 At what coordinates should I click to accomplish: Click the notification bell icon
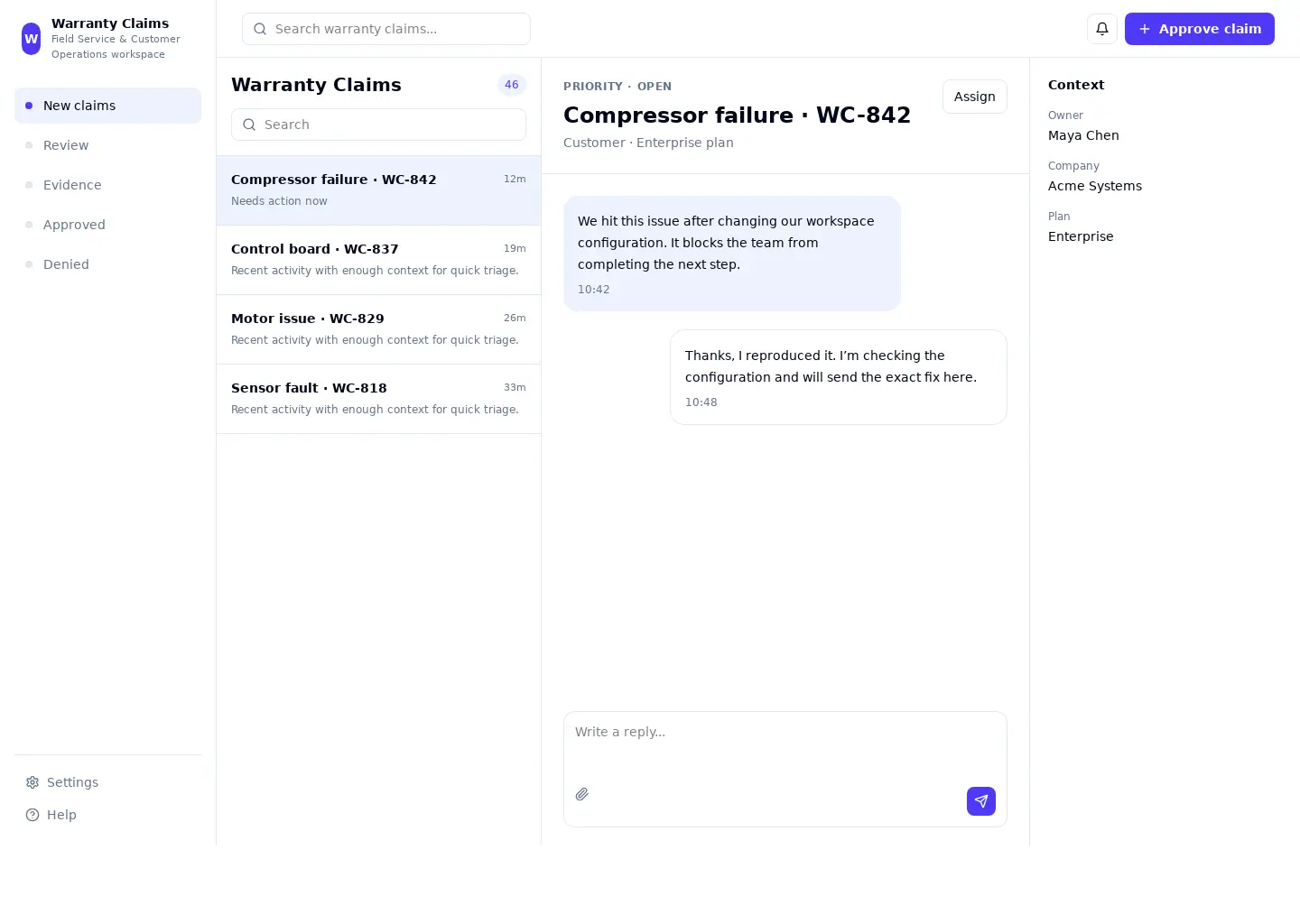click(1102, 29)
